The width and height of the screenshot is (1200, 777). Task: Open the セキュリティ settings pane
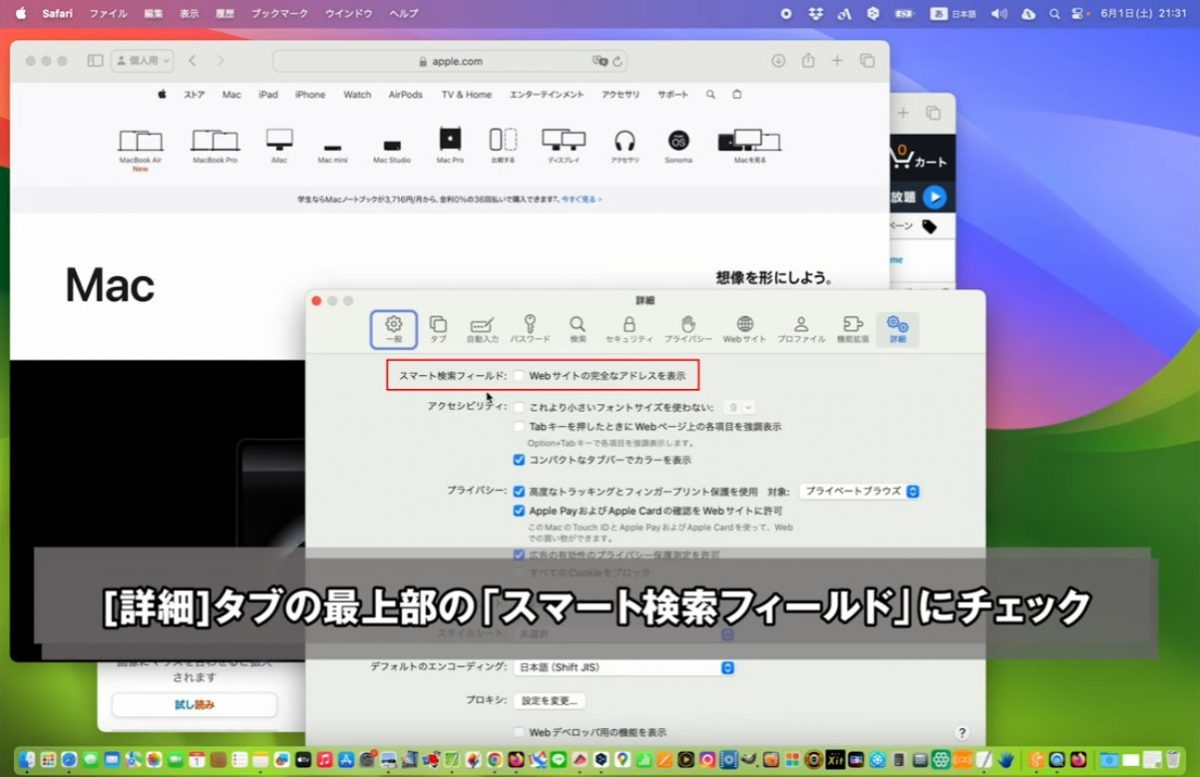click(x=629, y=329)
